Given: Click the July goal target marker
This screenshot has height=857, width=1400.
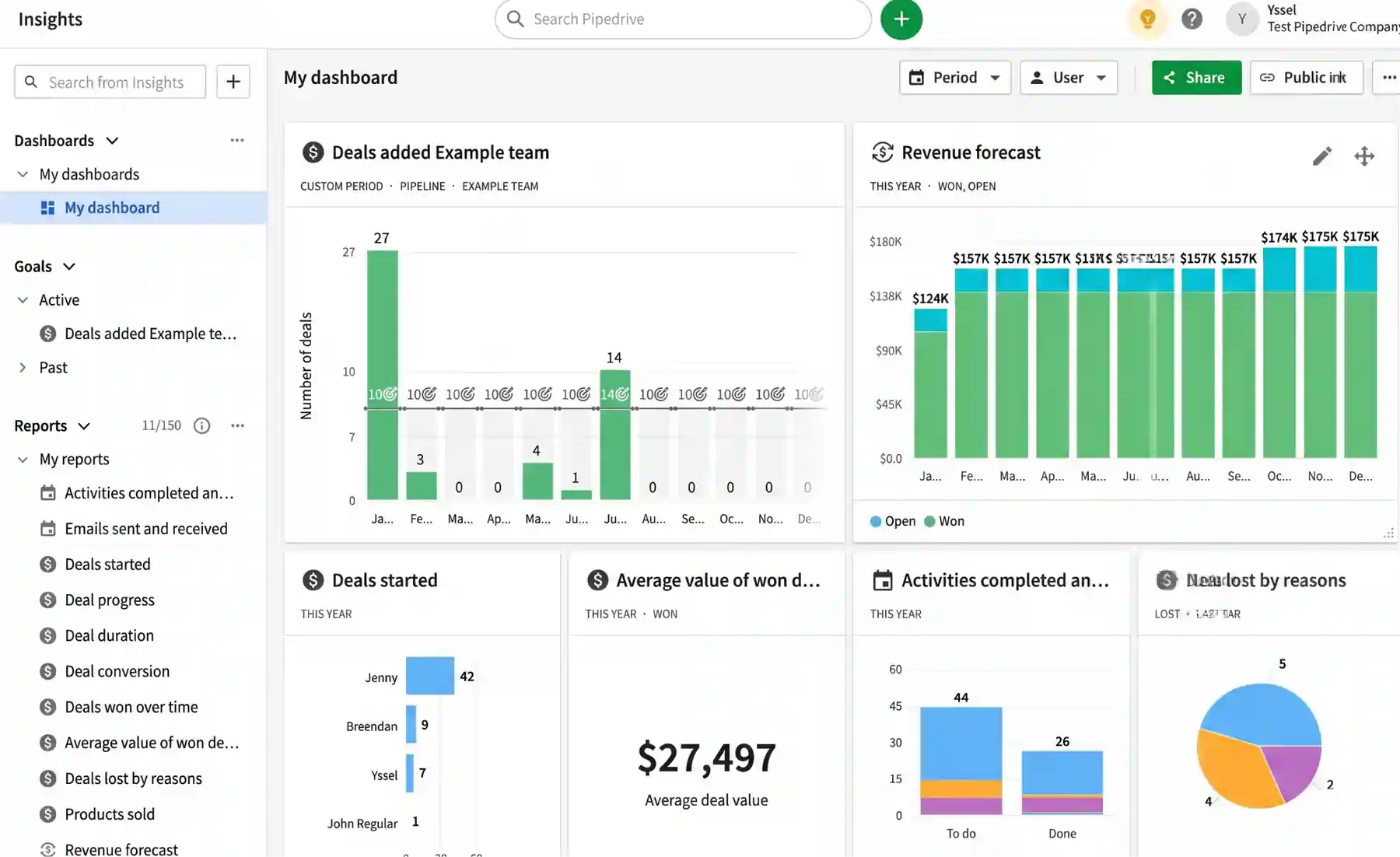Looking at the screenshot, I should point(615,394).
